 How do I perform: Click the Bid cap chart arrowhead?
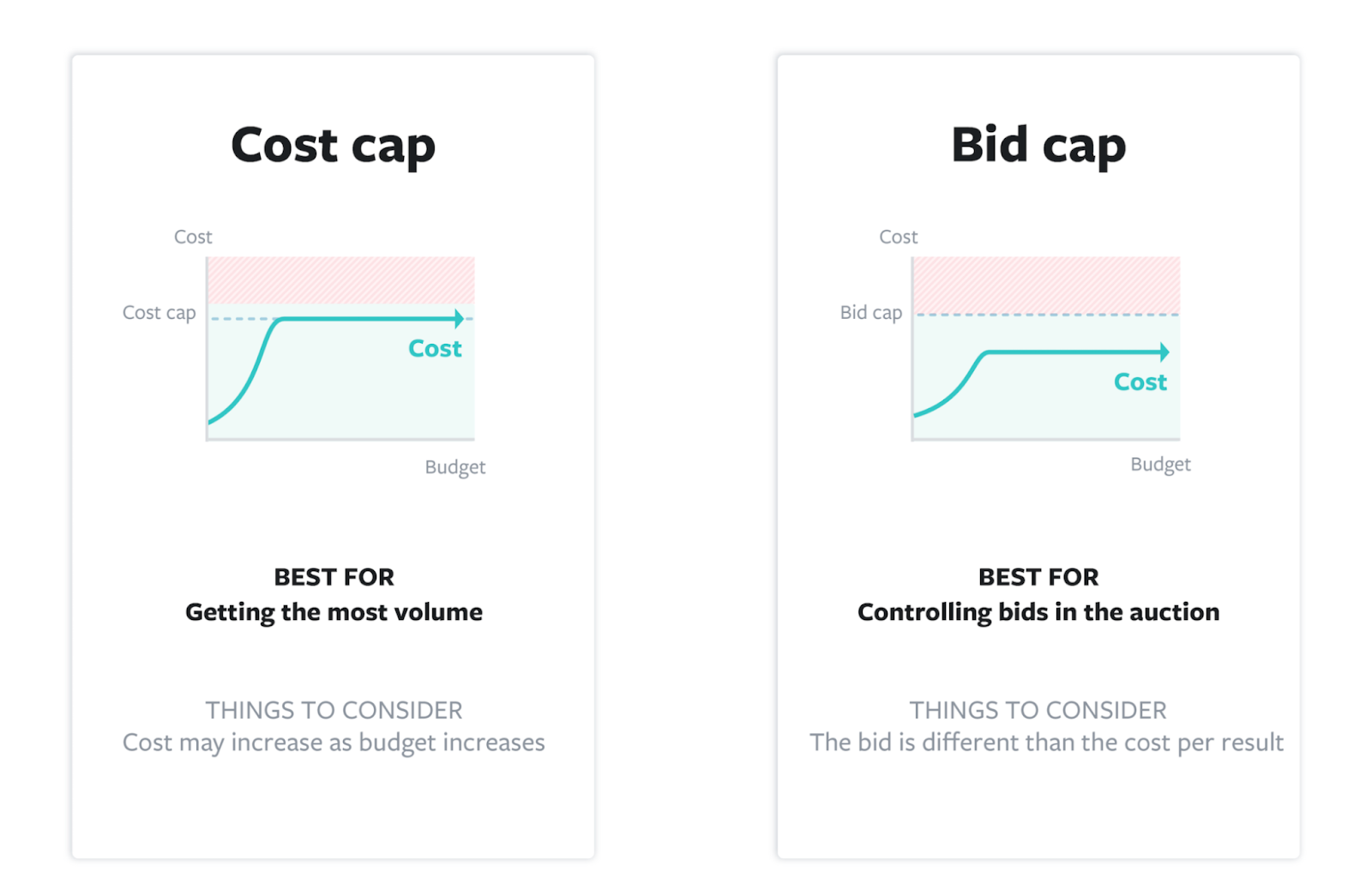pyautogui.click(x=1164, y=352)
